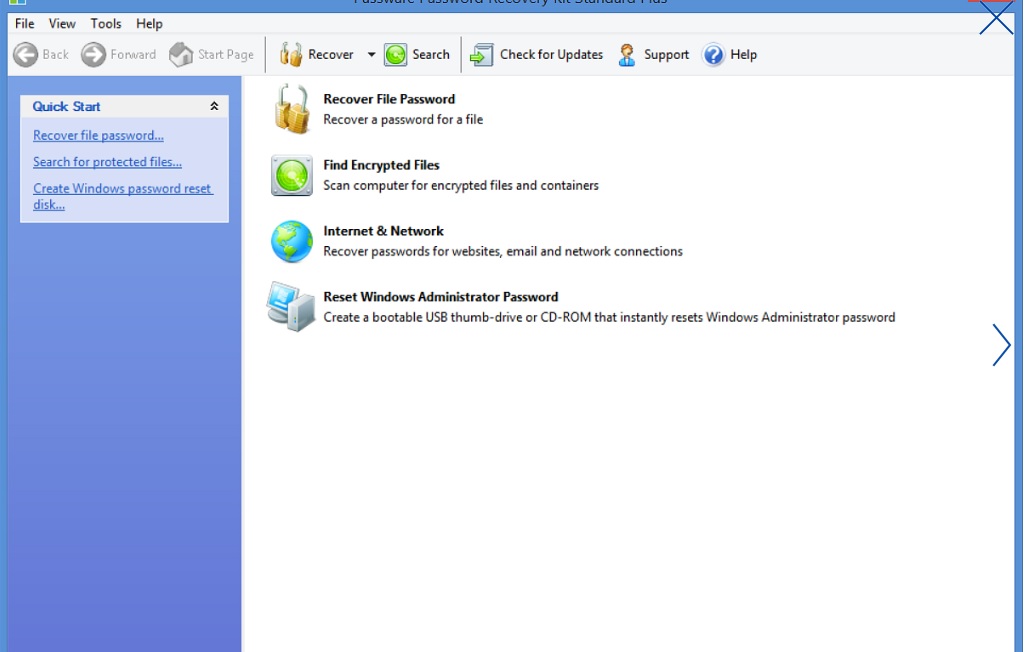Viewport: 1025px width, 652px height.
Task: Open the View menu
Action: coord(62,24)
